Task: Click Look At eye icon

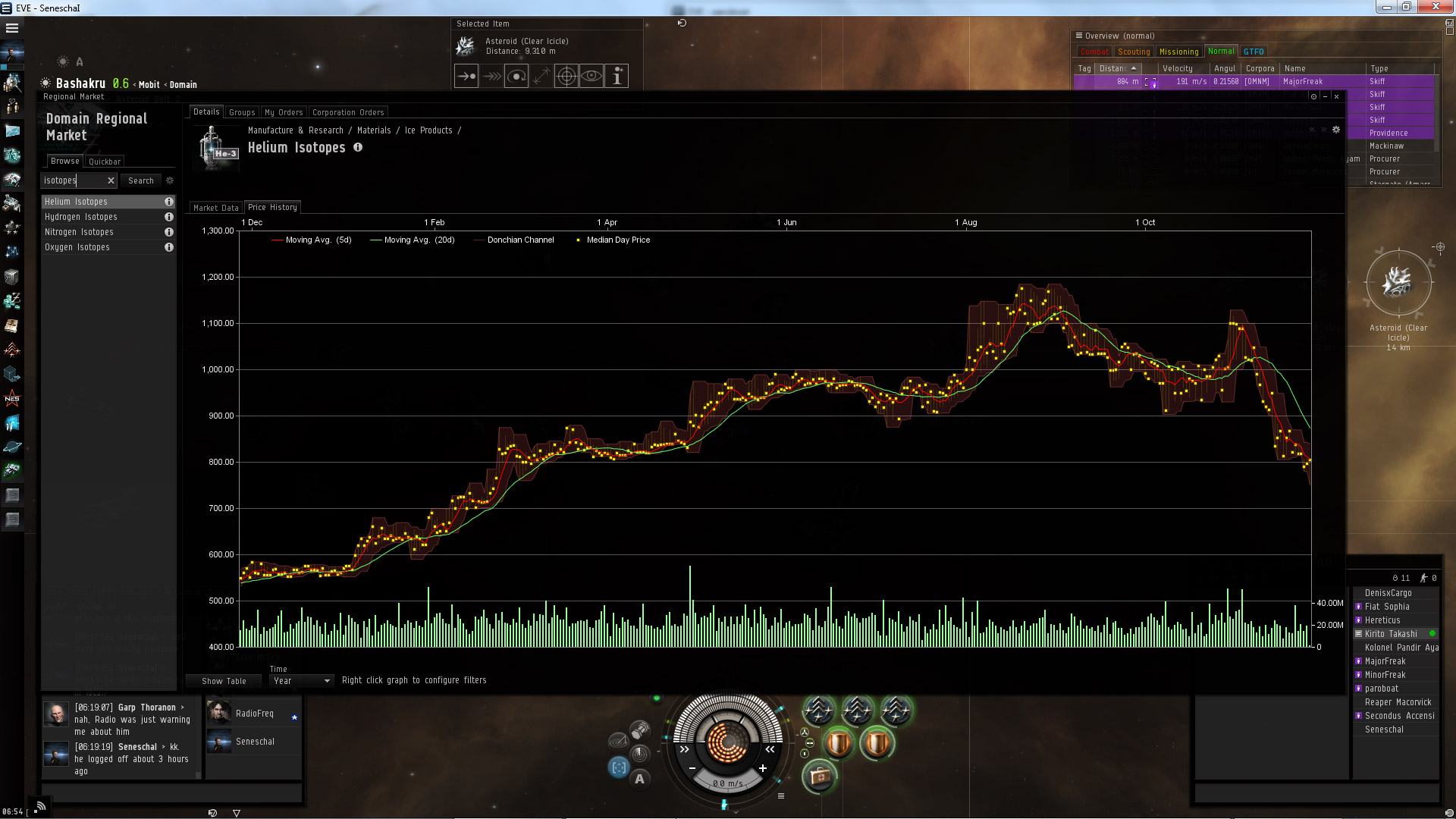Action: (x=591, y=76)
